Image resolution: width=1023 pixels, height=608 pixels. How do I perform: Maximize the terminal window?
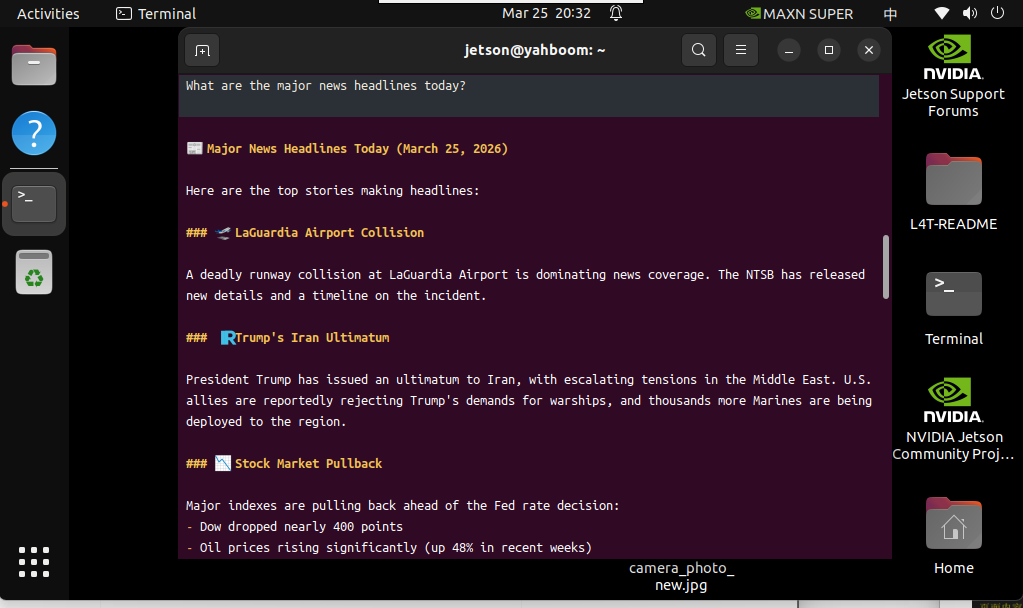pyautogui.click(x=829, y=50)
